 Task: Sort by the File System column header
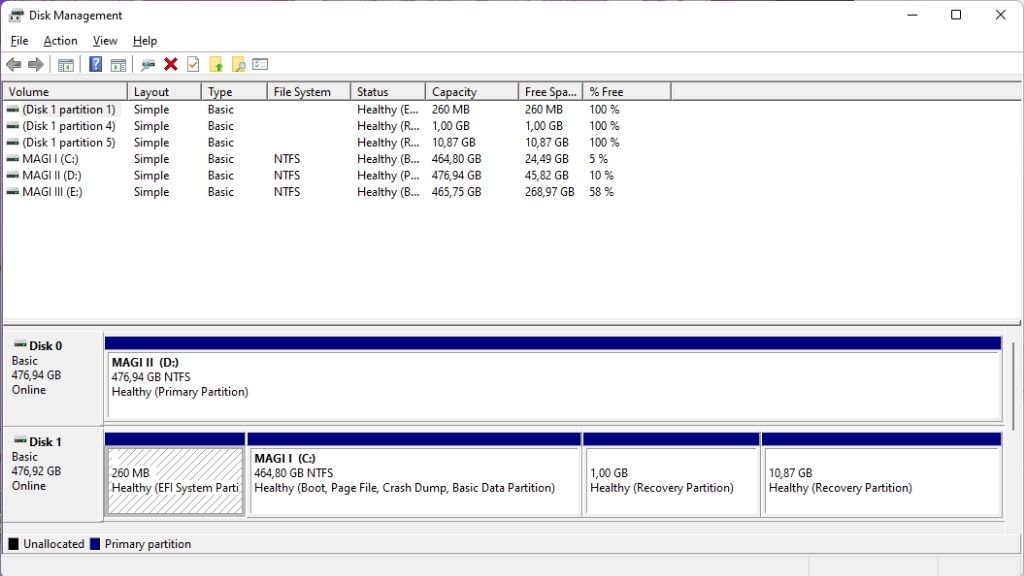click(309, 91)
